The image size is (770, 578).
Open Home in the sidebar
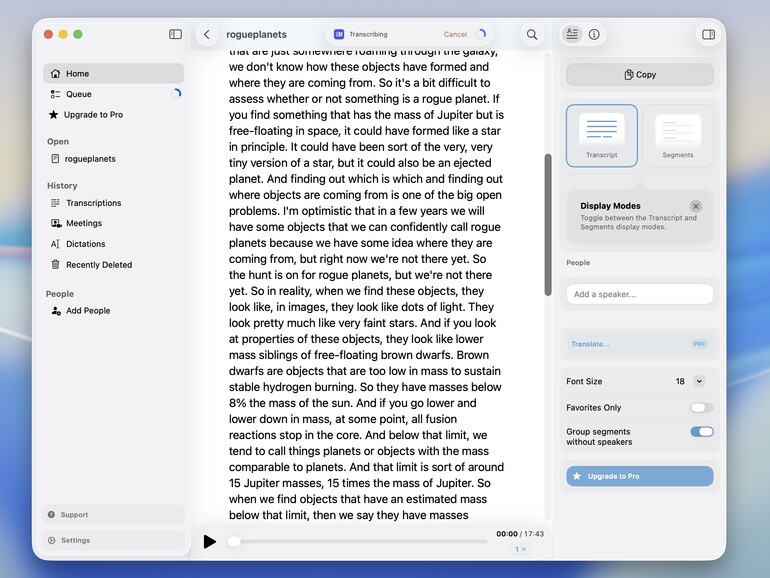click(113, 73)
